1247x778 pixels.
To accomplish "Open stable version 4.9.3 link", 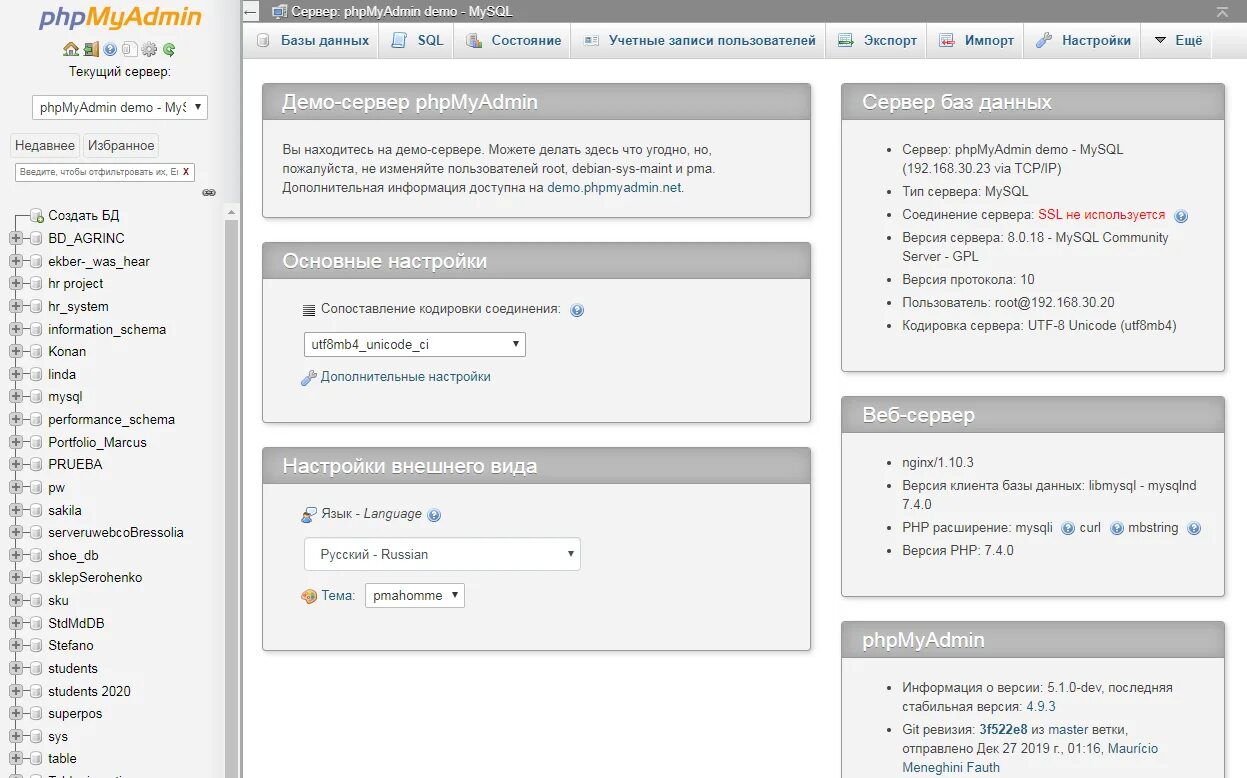I will tap(1041, 706).
